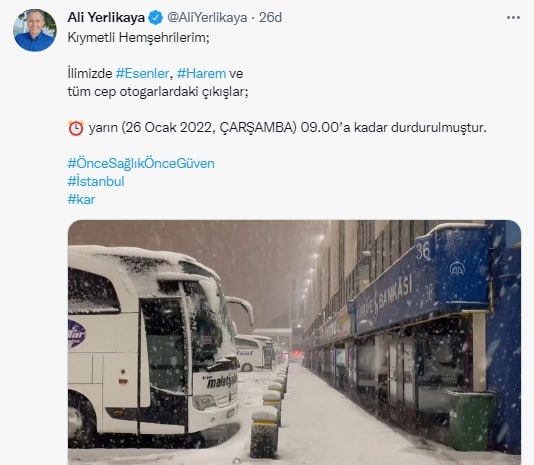Click the 'Kıymetli Hemşehrilerim;' tweet line
Viewport: 534px width, 465px height.
pyautogui.click(x=138, y=37)
